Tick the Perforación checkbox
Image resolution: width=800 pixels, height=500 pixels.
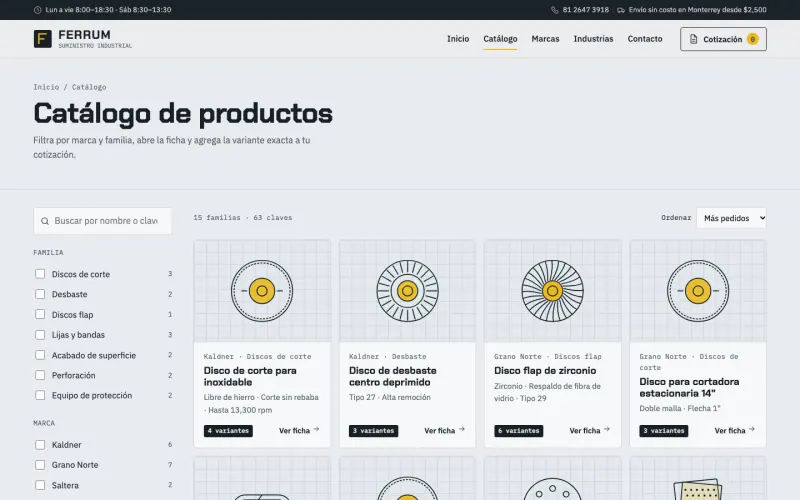[40, 375]
